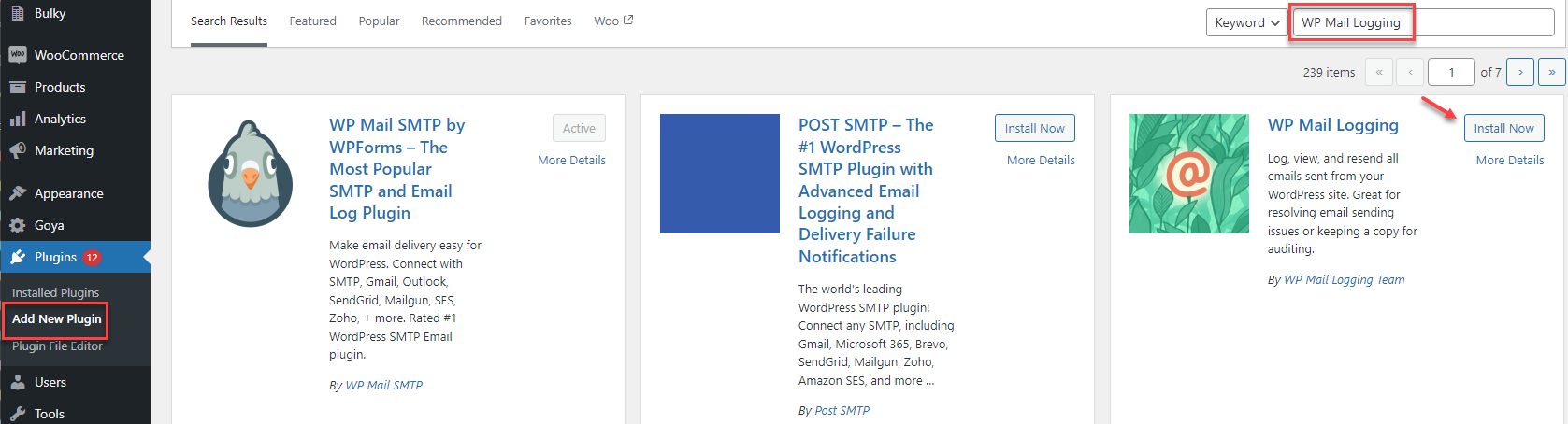Expand the Keyword search type dropdown

pos(1247,22)
